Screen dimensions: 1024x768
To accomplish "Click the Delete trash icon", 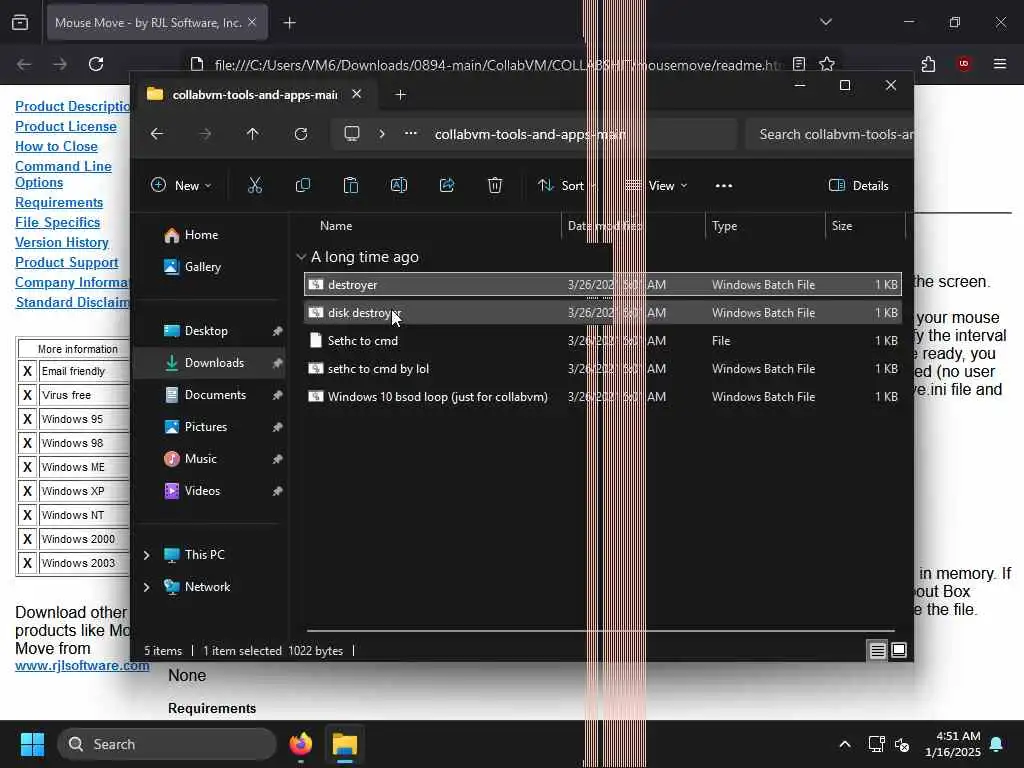I will click(495, 185).
